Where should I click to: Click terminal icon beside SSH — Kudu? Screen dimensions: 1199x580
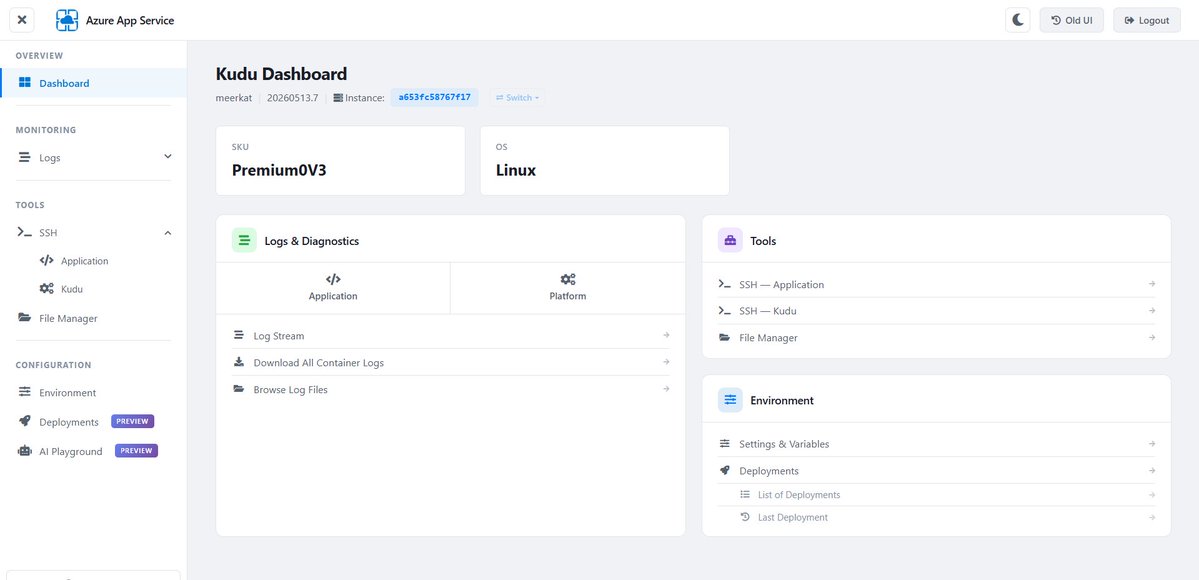pyautogui.click(x=725, y=311)
